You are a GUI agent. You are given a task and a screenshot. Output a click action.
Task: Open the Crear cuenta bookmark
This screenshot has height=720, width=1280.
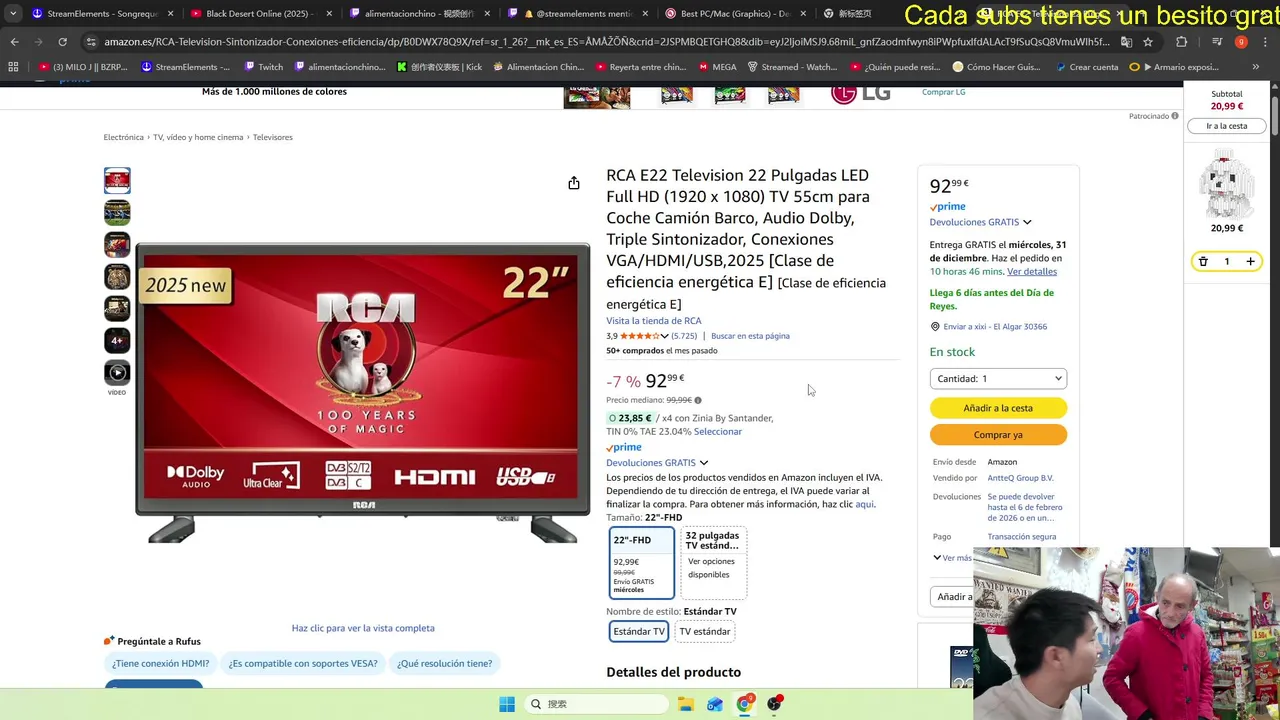click(x=1086, y=67)
